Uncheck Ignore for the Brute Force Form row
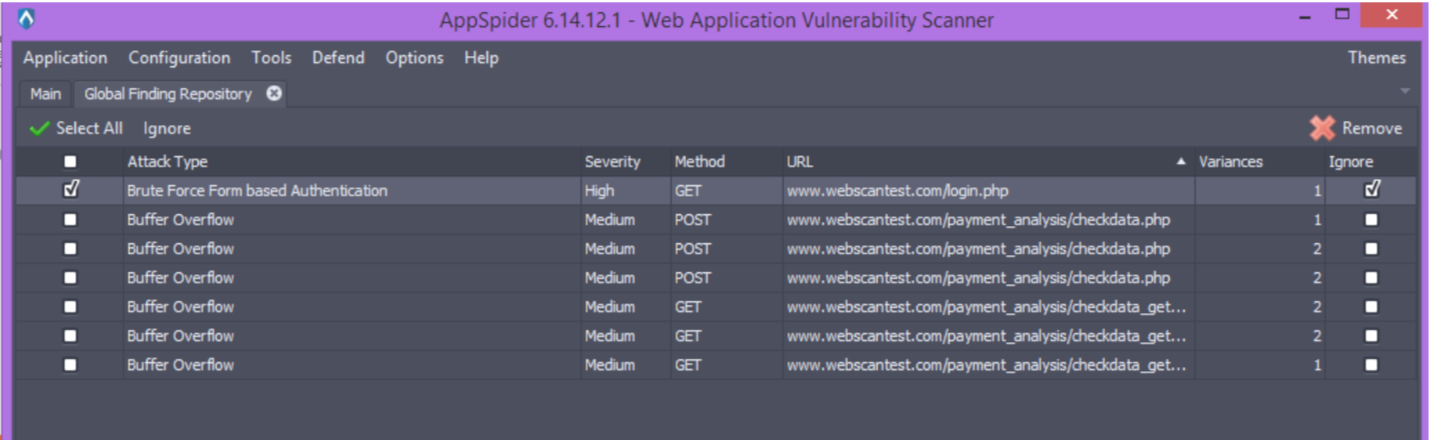This screenshot has width=1430, height=440. (1371, 190)
